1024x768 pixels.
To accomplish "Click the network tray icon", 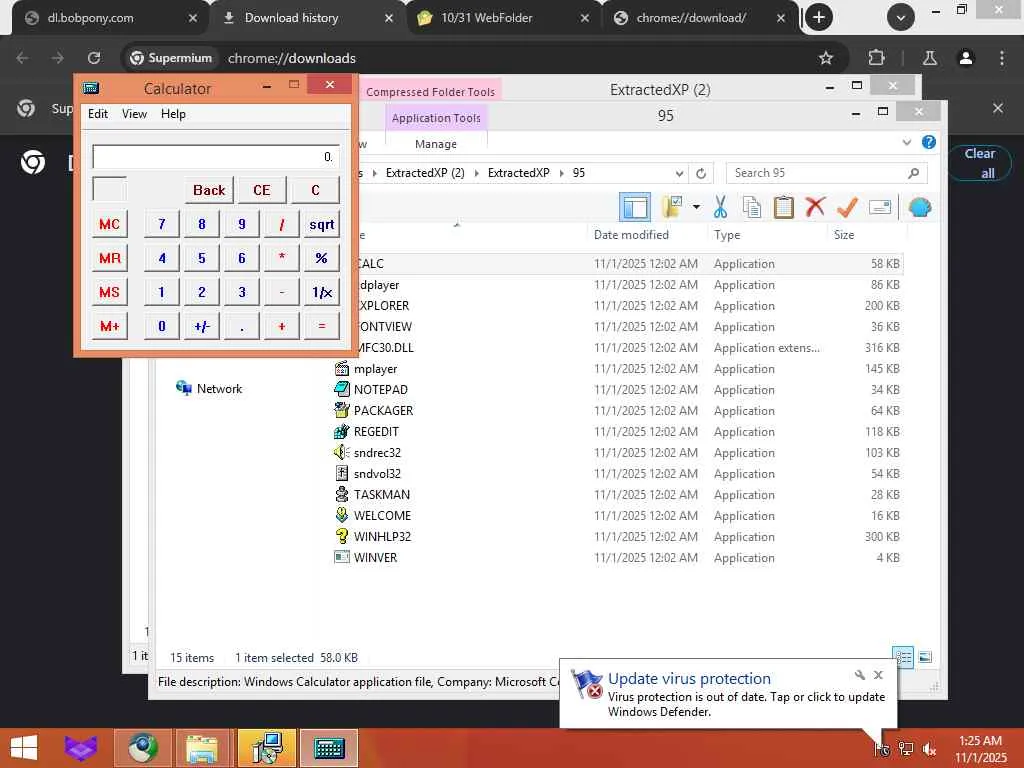I will pyautogui.click(x=905, y=749).
